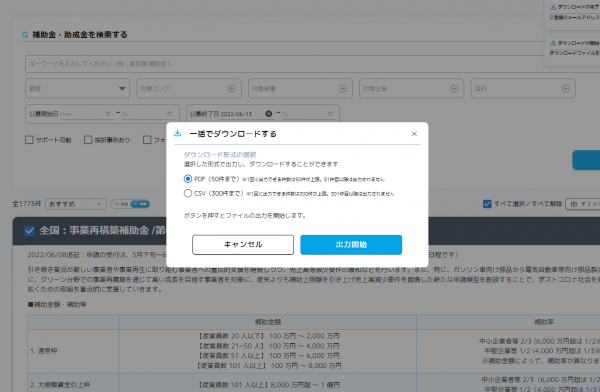Click the plus icon in 対象業種 field
The image size is (600, 392).
pos(343,88)
